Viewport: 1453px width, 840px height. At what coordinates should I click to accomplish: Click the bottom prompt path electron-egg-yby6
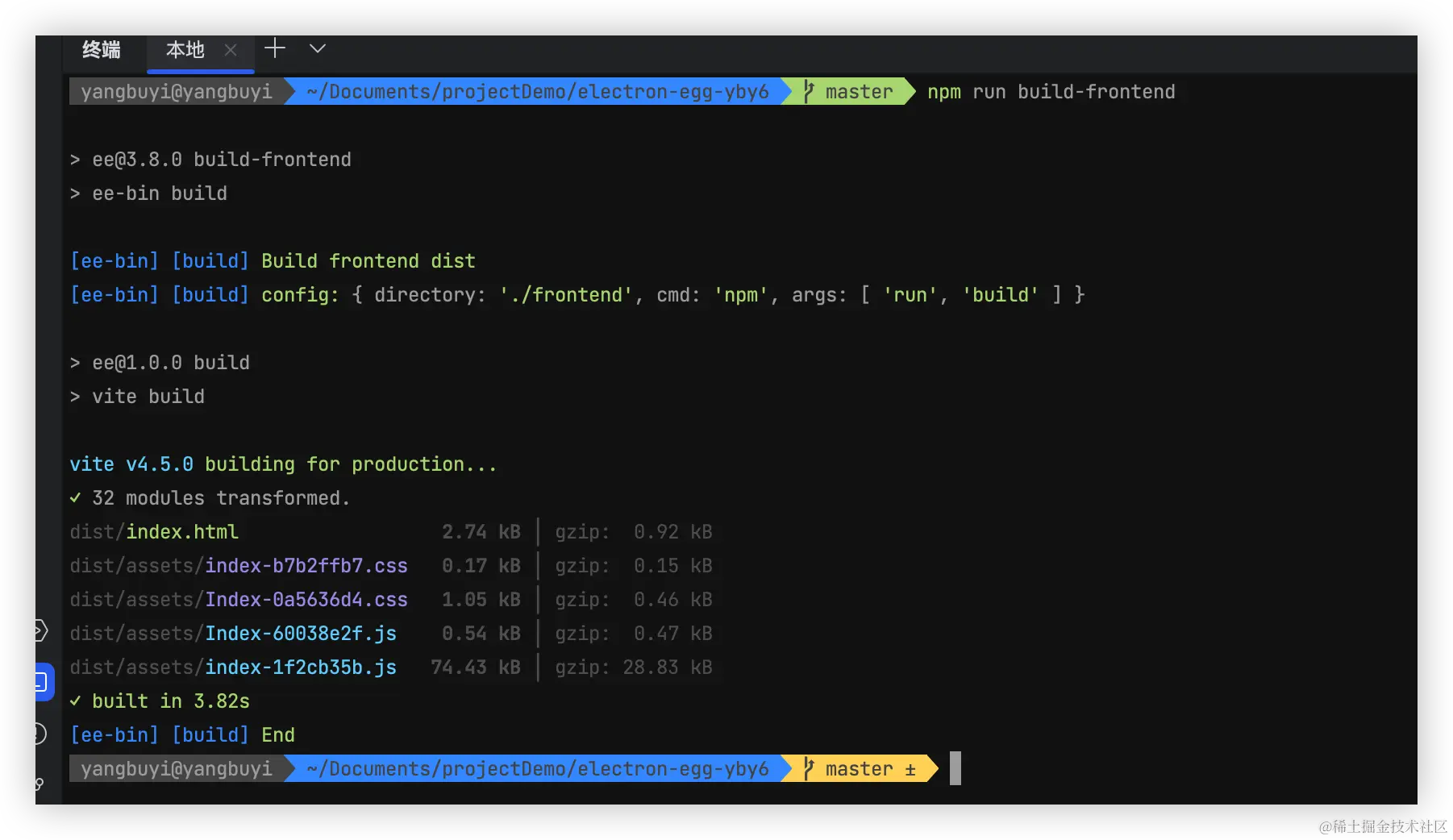tap(538, 769)
